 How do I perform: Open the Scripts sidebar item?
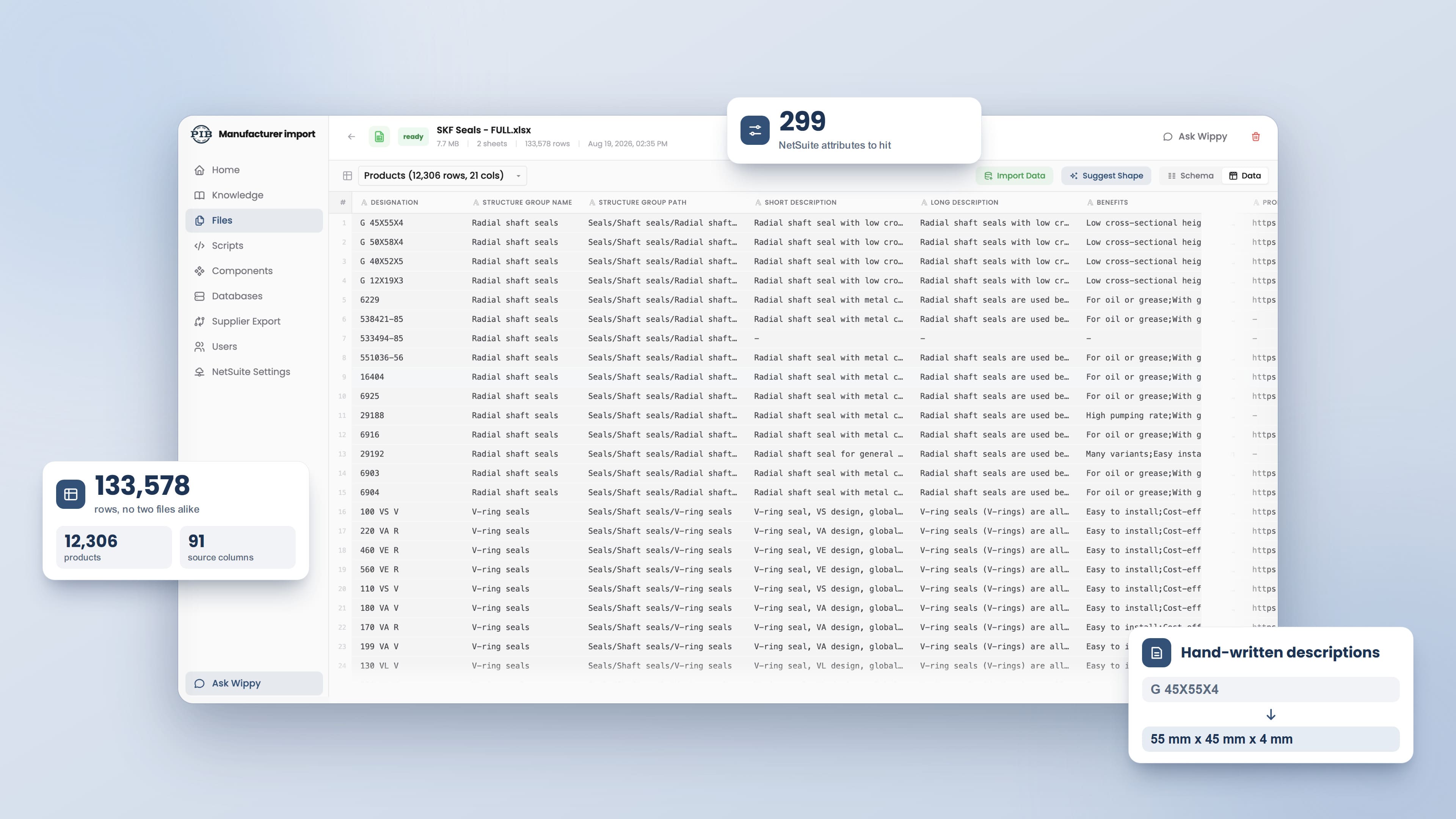tap(254, 246)
